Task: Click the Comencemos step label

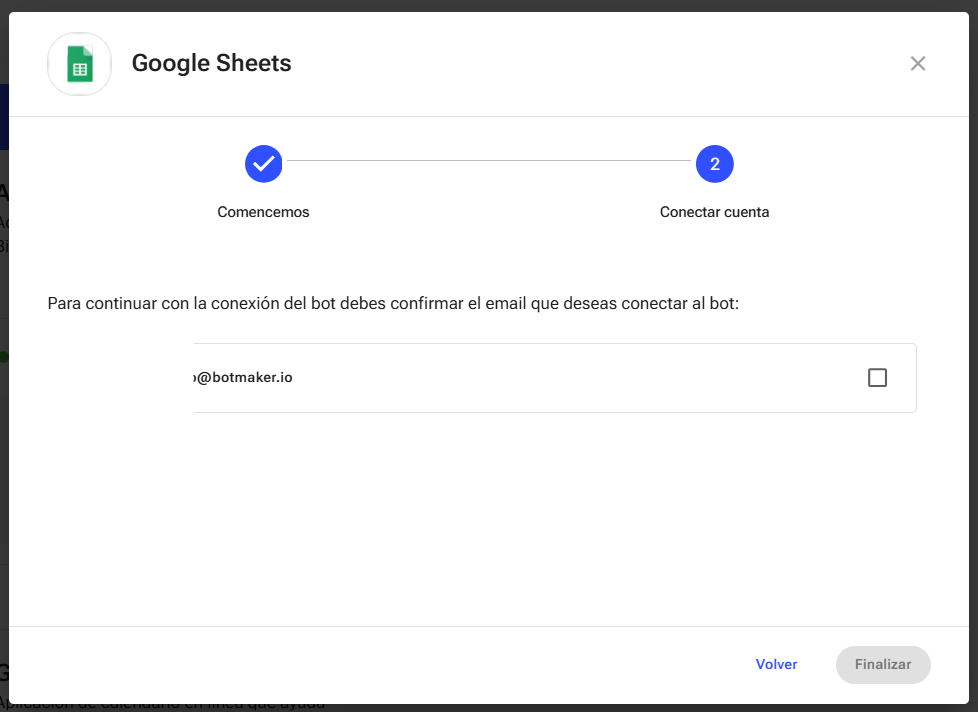Action: pyautogui.click(x=263, y=212)
